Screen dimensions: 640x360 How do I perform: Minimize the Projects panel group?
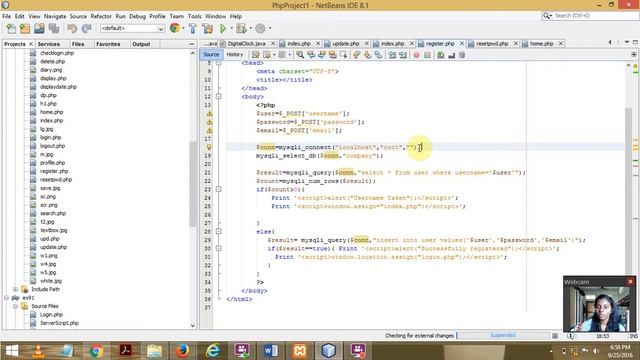coord(192,44)
